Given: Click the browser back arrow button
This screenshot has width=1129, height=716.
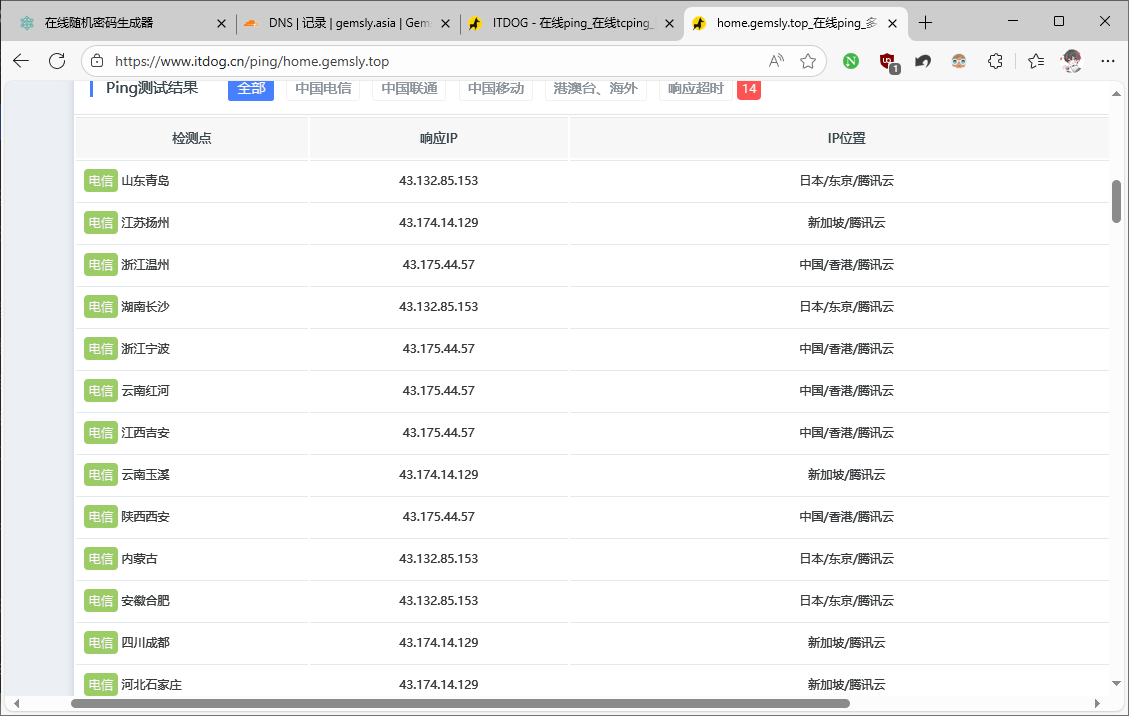Looking at the screenshot, I should (x=21, y=61).
